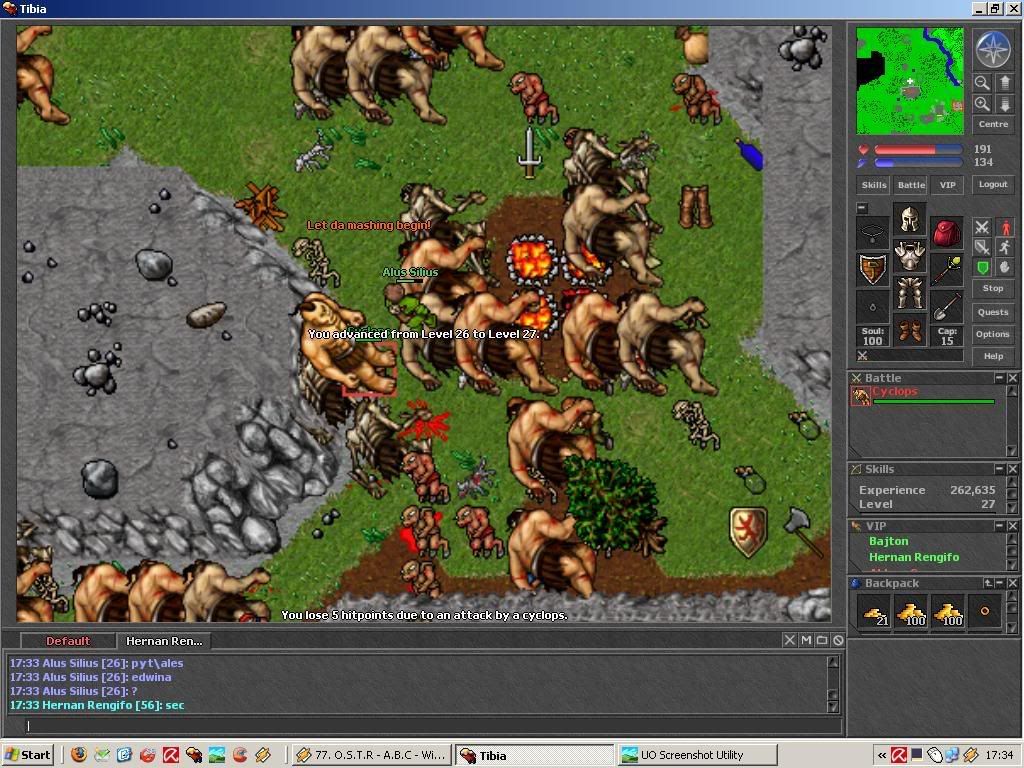Screen dimensions: 1024x768
Task: Click the Cyclops green health bar
Action: (x=934, y=402)
